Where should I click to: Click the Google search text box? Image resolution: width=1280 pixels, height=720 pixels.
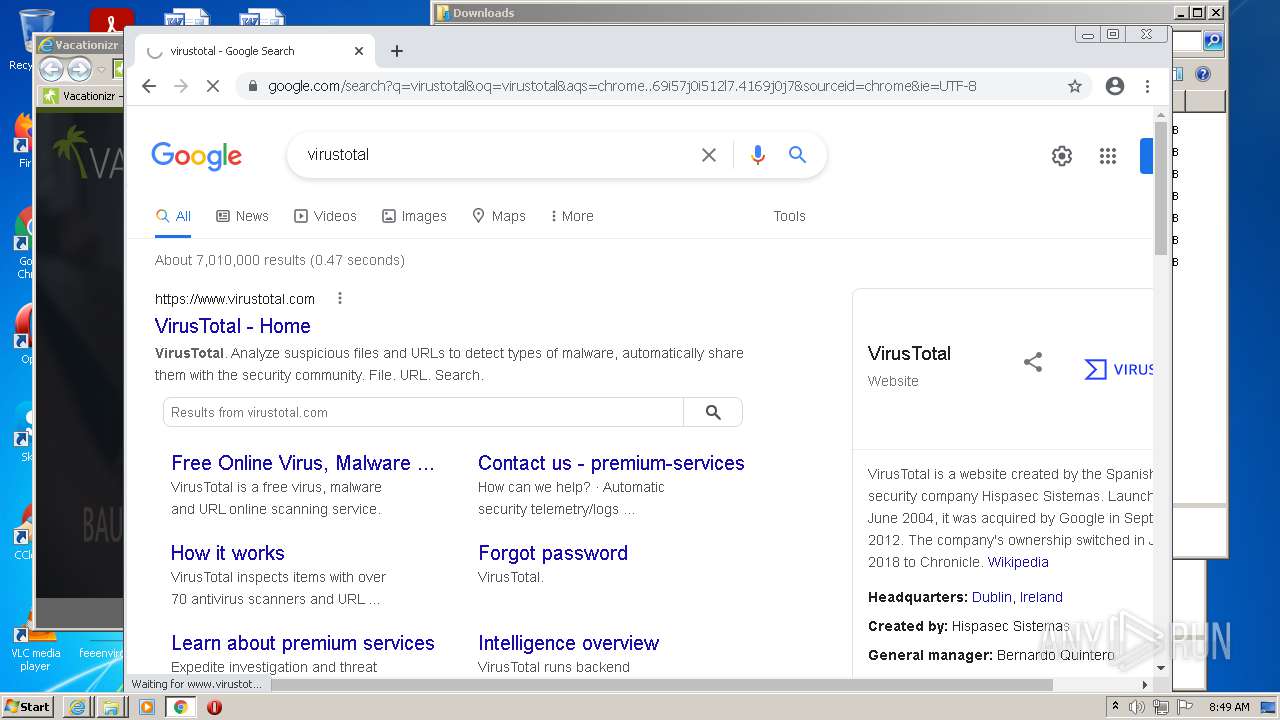tap(495, 155)
